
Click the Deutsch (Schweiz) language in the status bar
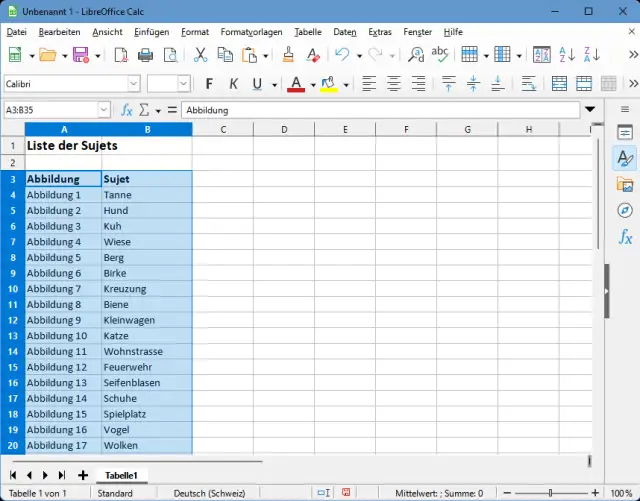click(207, 493)
